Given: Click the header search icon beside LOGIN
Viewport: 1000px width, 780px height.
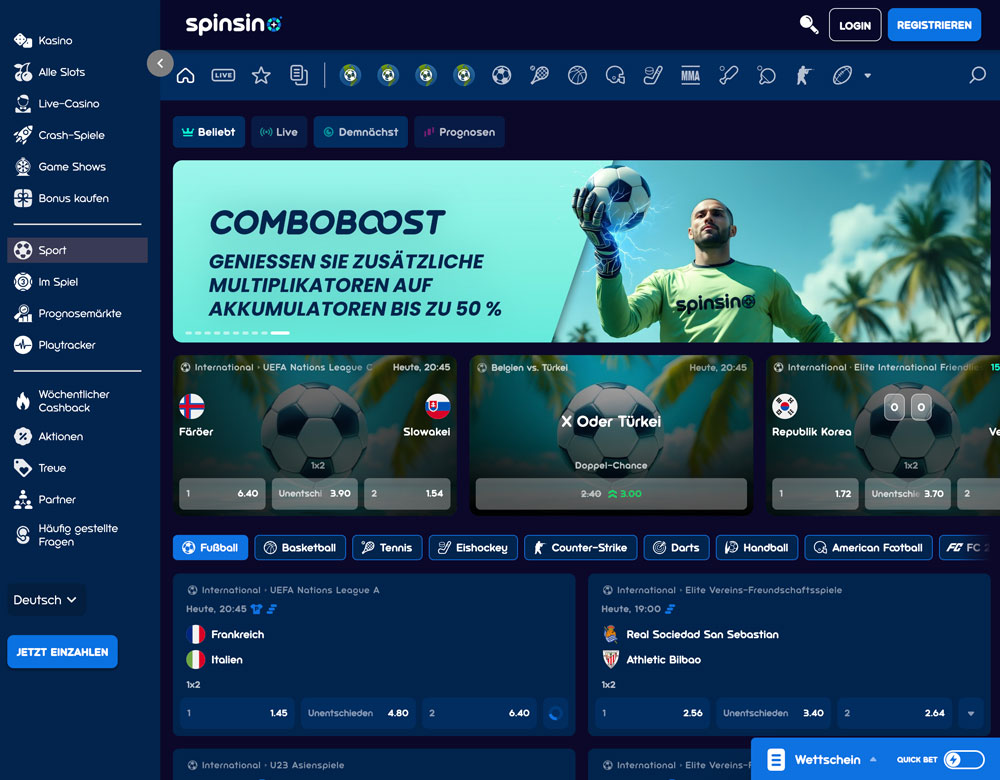Looking at the screenshot, I should 809,24.
